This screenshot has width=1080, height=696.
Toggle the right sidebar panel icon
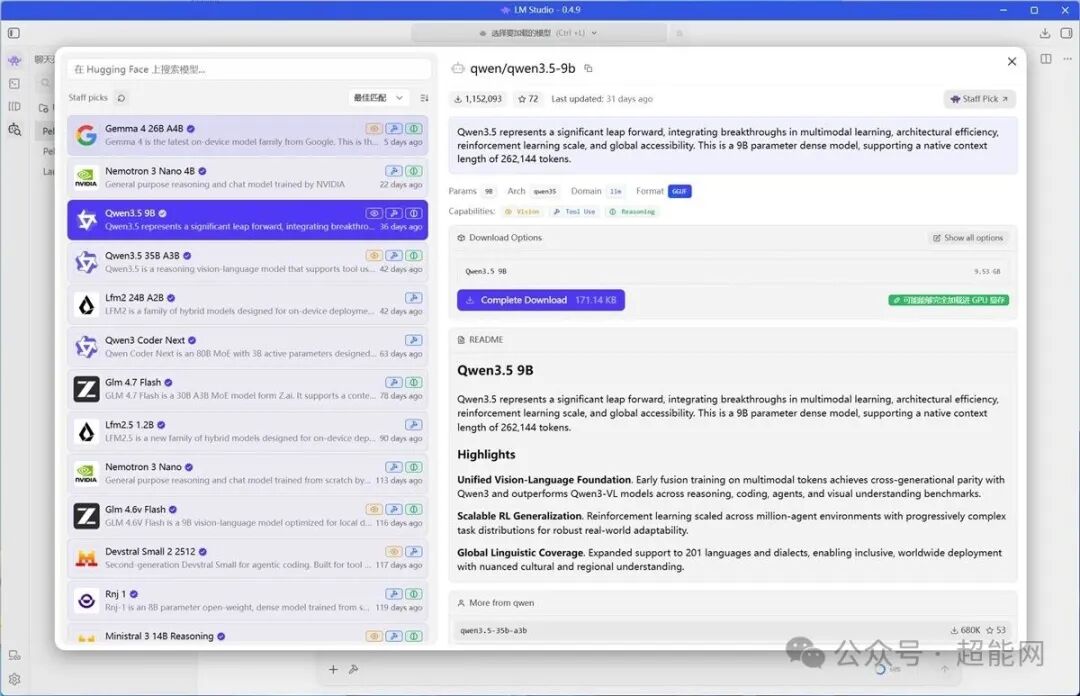1066,32
